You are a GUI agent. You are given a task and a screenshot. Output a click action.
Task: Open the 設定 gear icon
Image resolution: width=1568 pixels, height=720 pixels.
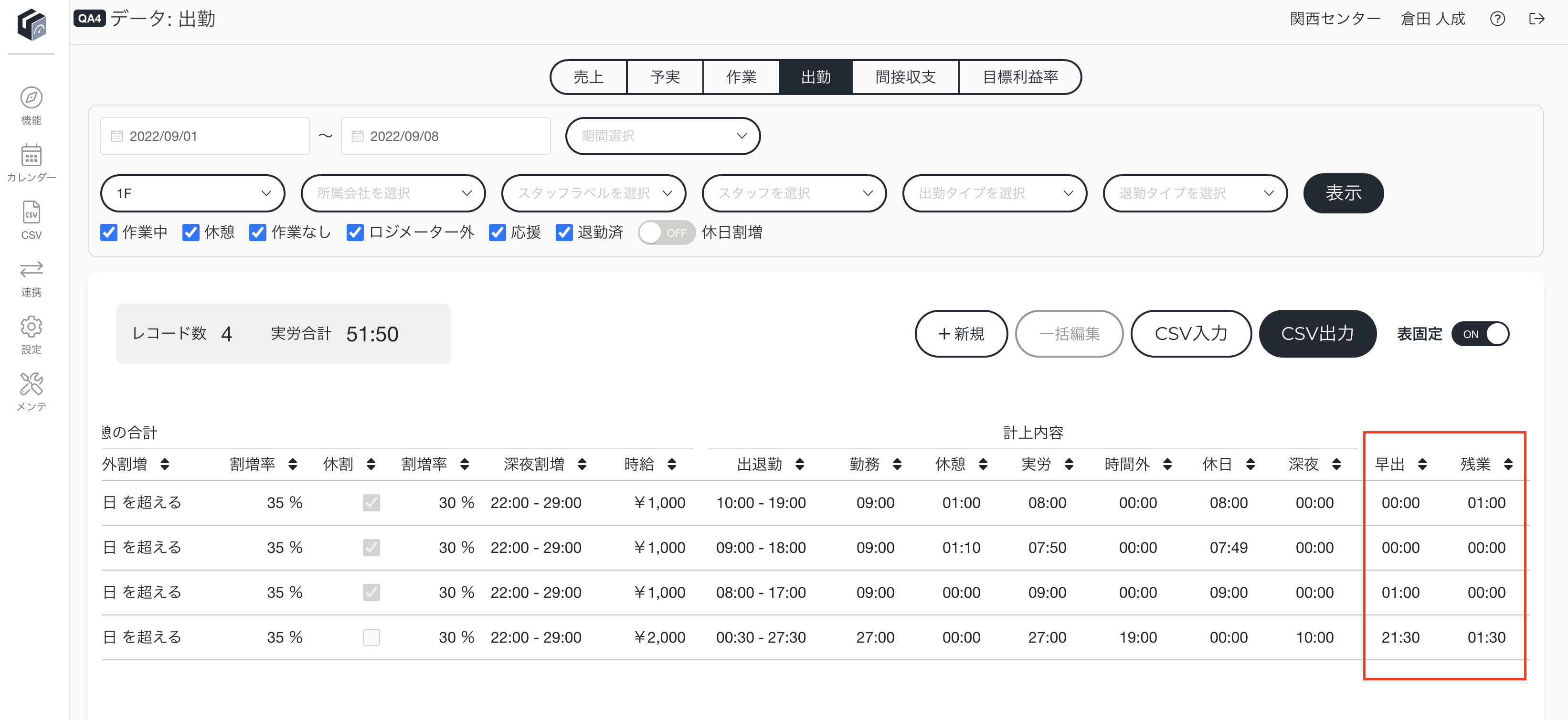pos(31,327)
